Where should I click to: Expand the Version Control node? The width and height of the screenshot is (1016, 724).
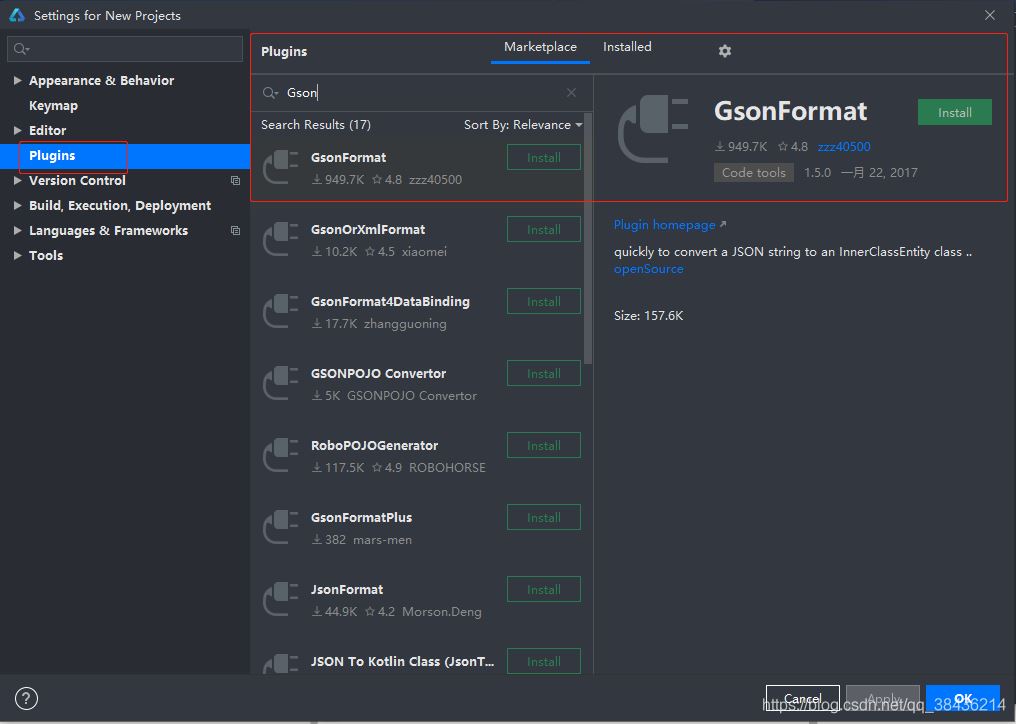tap(17, 180)
